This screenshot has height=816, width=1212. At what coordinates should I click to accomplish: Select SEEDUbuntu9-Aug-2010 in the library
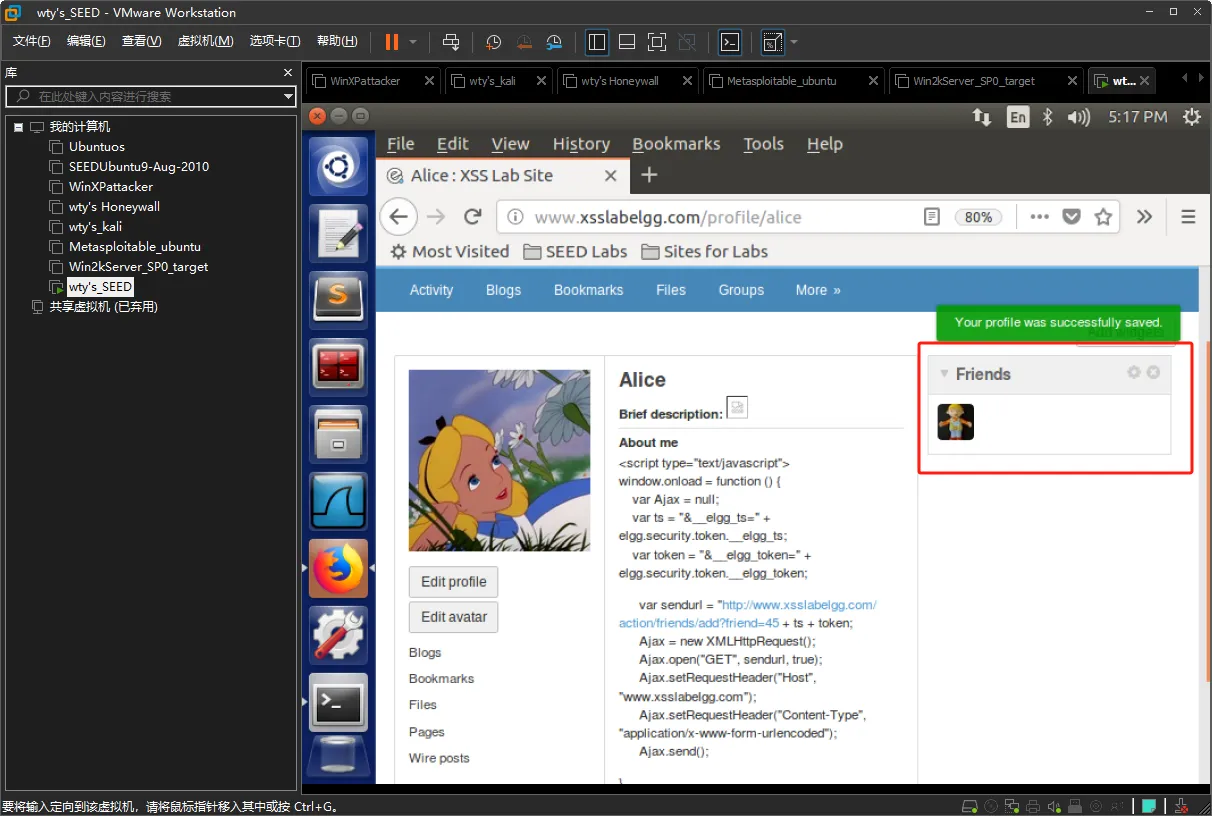139,167
